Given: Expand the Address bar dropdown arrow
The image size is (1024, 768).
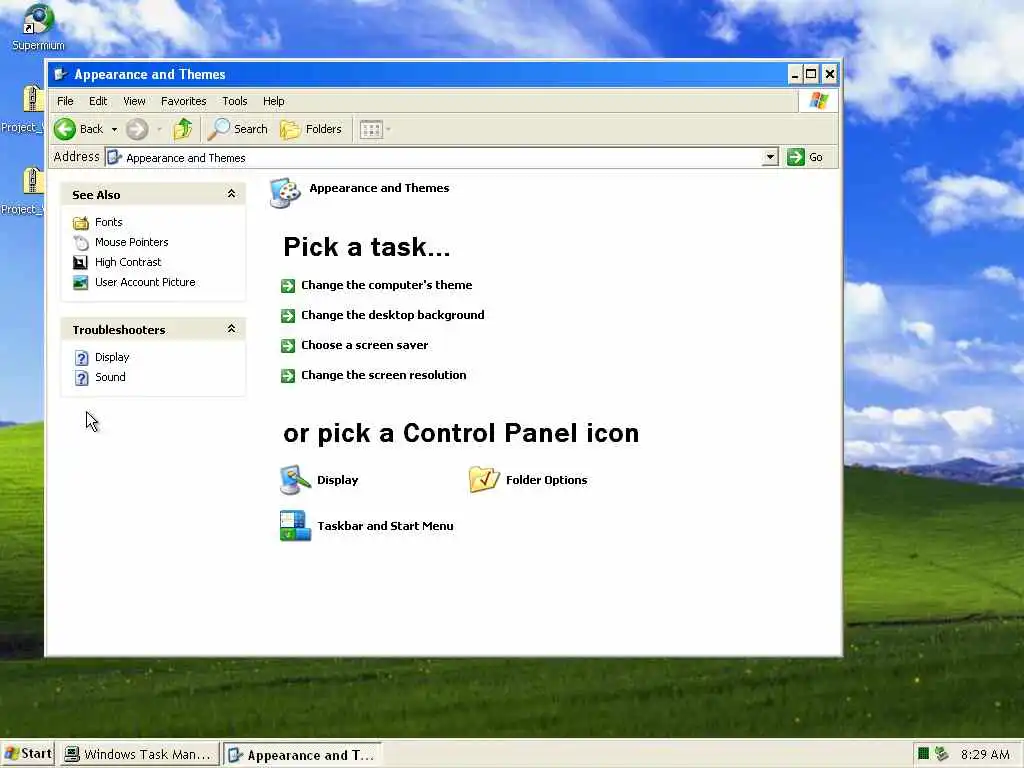Looking at the screenshot, I should pyautogui.click(x=770, y=157).
